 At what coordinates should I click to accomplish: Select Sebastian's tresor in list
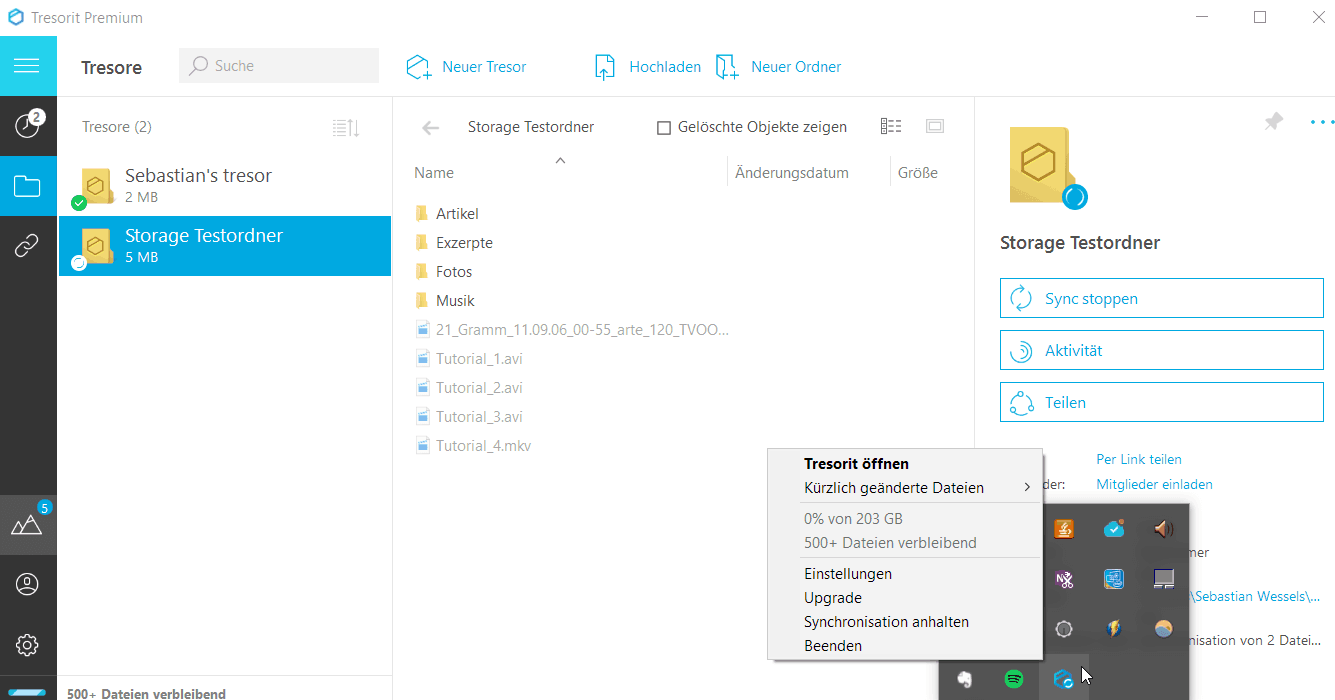[225, 186]
